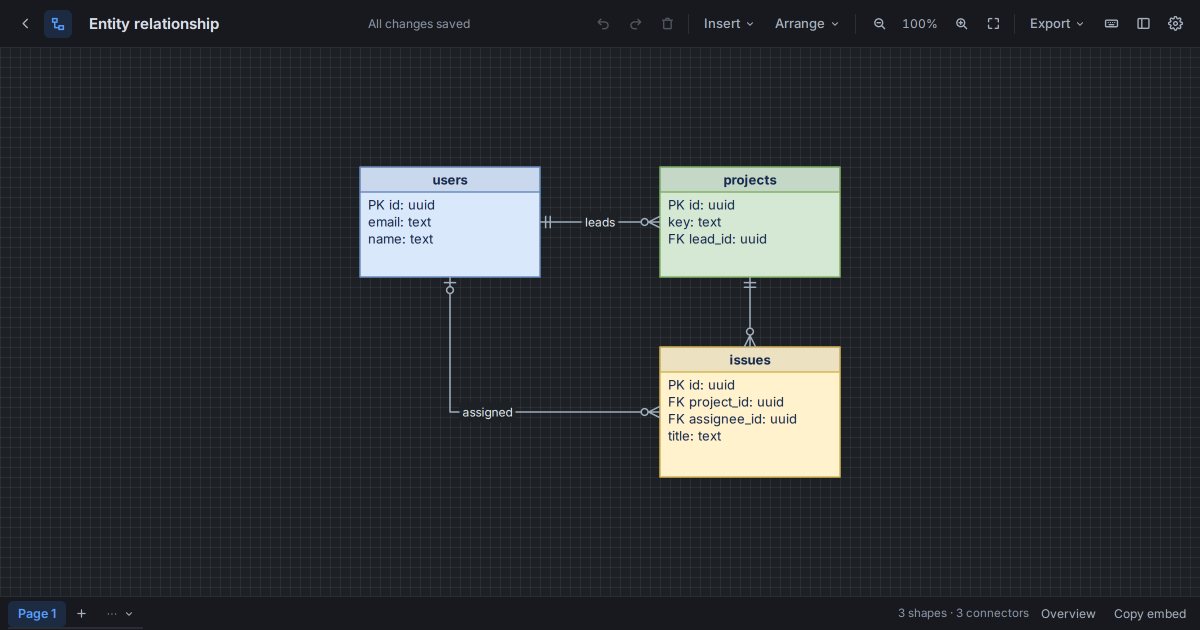Image resolution: width=1200 pixels, height=630 pixels.
Task: Open the Overview link
Action: tap(1068, 614)
